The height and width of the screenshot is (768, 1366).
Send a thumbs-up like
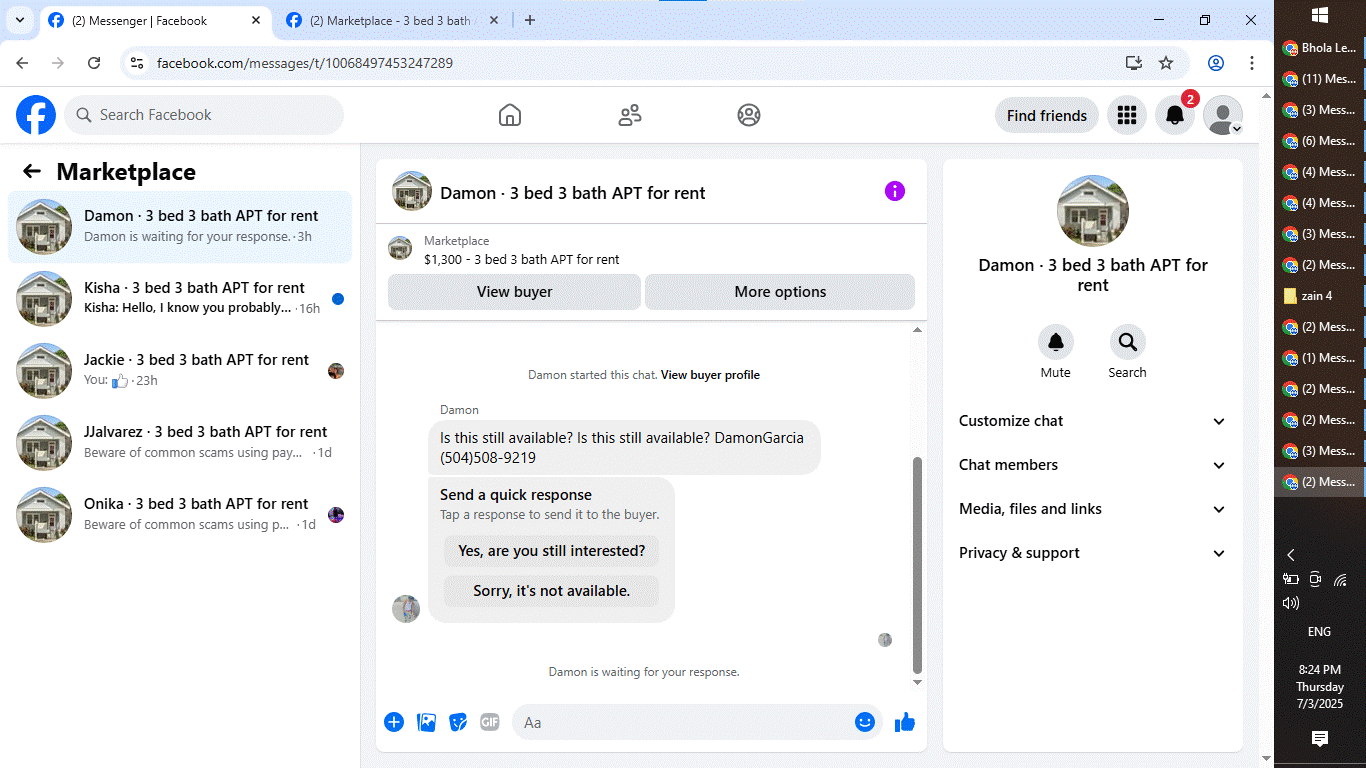905,722
